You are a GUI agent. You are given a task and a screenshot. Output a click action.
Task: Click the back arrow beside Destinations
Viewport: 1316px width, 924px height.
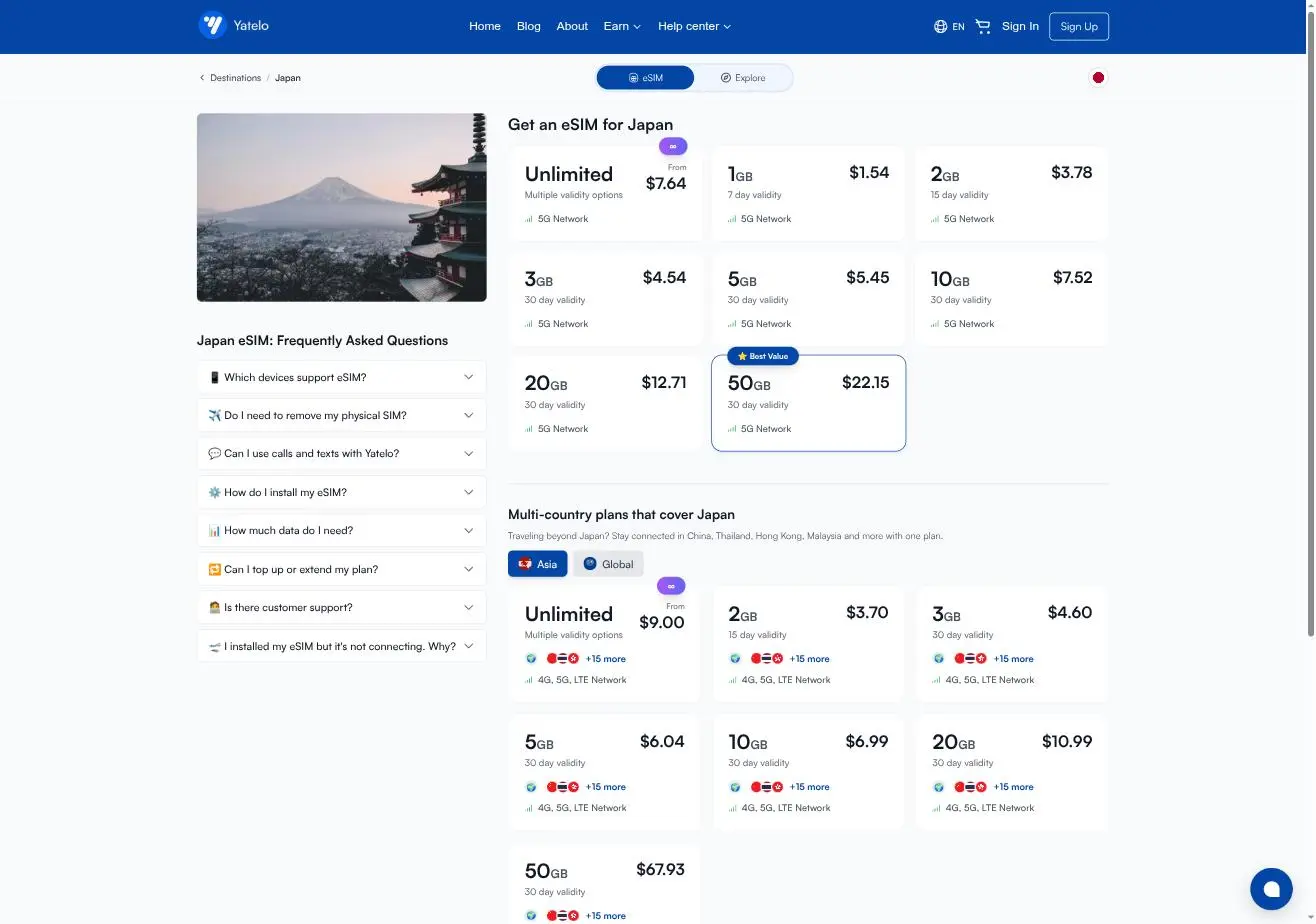pyautogui.click(x=202, y=78)
